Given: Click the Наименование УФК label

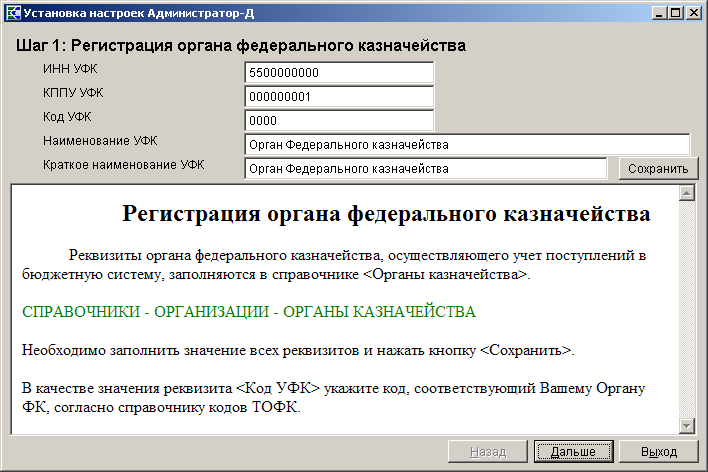Looking at the screenshot, I should (100, 141).
